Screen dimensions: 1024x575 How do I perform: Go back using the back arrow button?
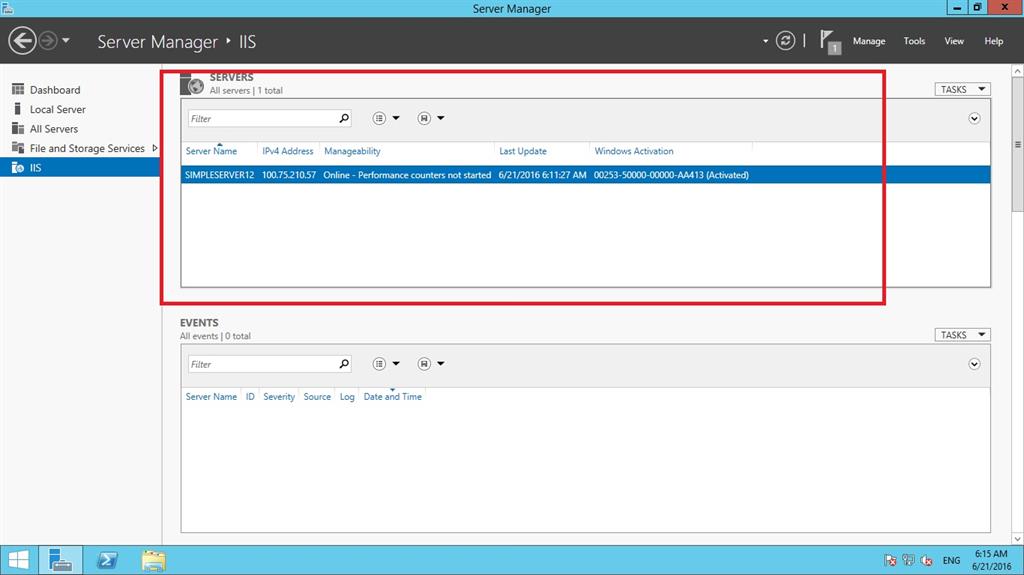click(22, 41)
